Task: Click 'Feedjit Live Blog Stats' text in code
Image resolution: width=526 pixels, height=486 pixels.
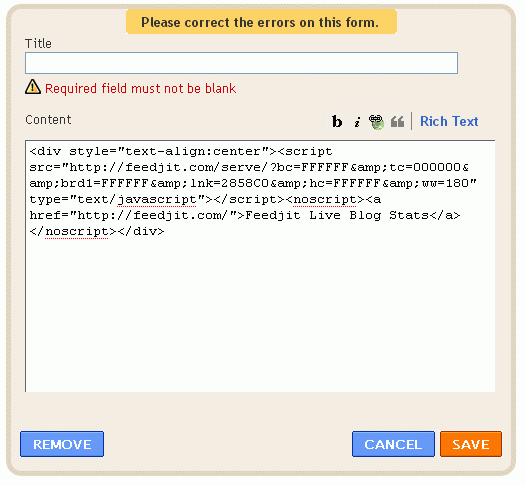Action: click(337, 215)
